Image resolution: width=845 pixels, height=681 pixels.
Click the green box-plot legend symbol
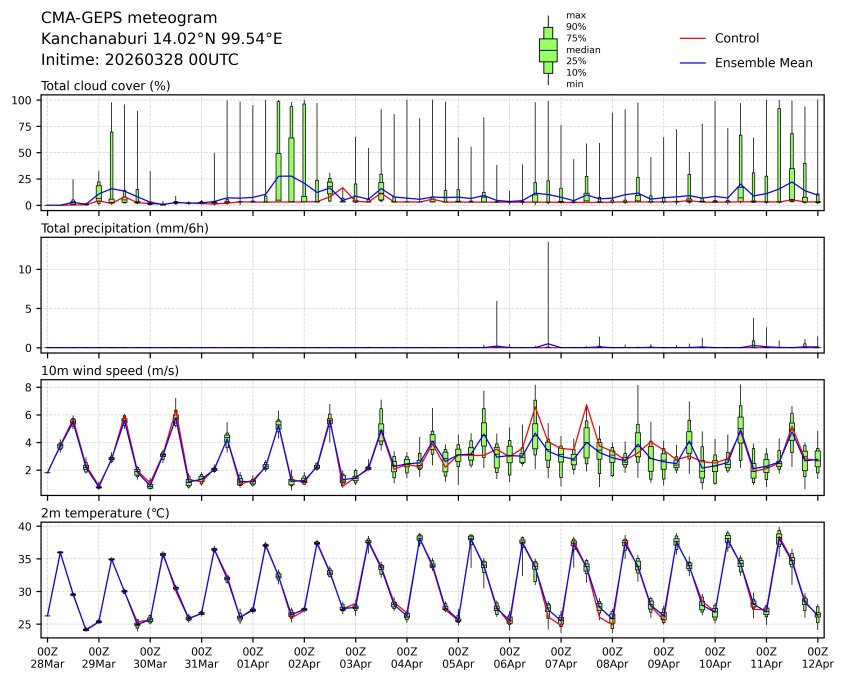tap(548, 50)
